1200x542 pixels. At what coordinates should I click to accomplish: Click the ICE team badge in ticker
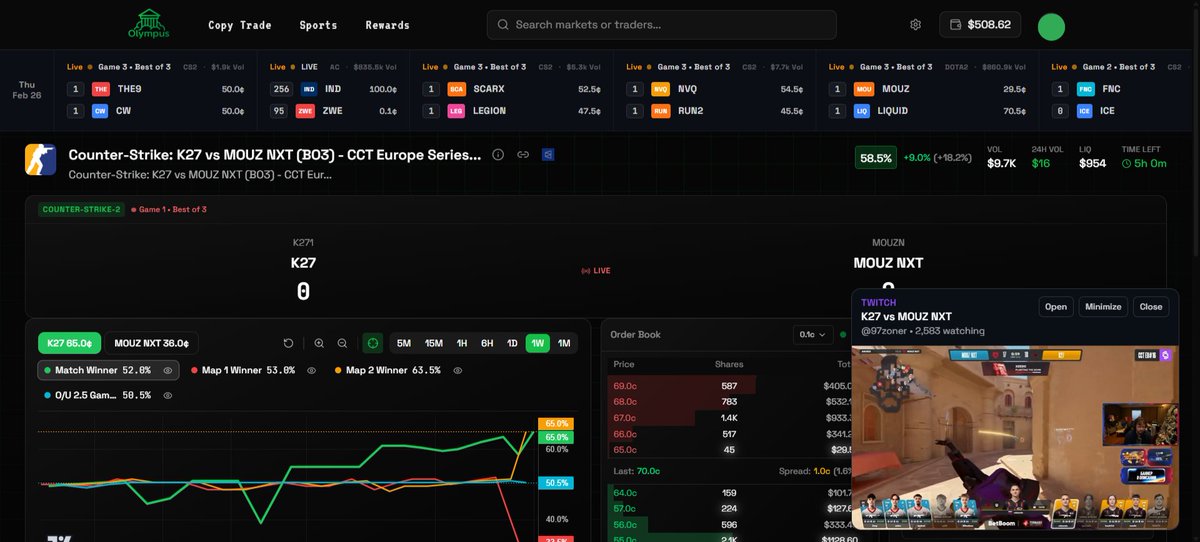tap(1086, 111)
